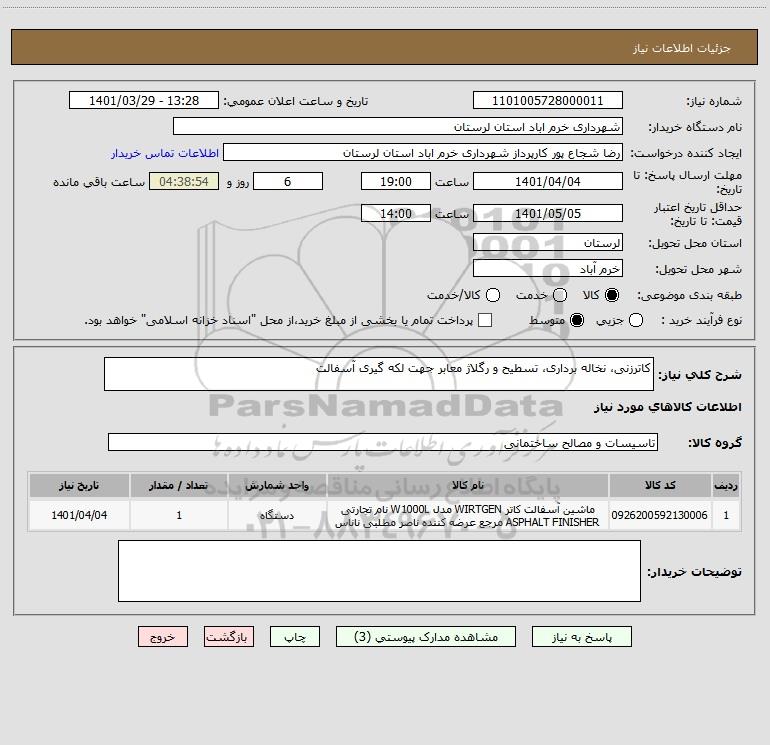
Task: Open the اطلاعات تماس خریدار link
Action: 165,153
